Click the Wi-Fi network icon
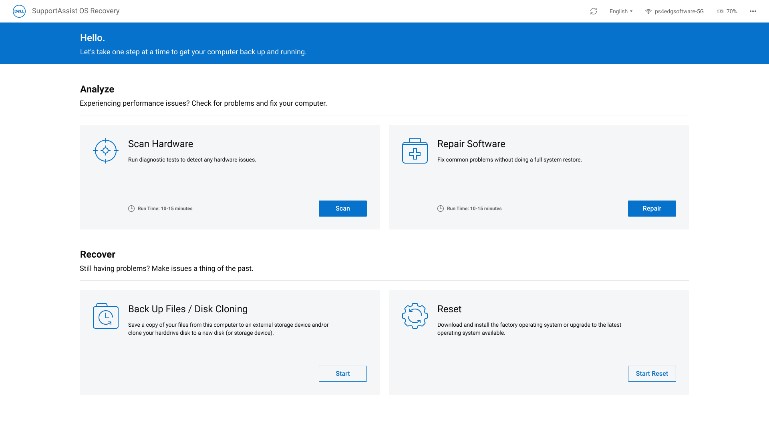 tap(648, 11)
